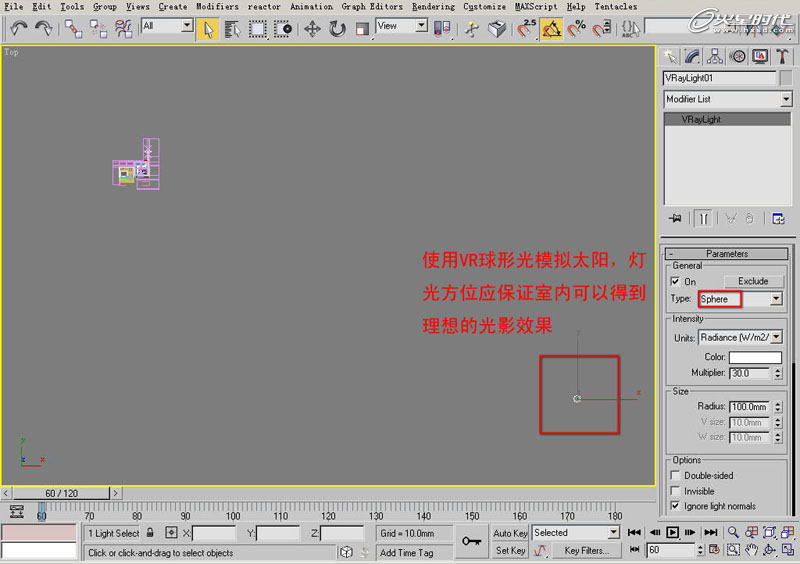Open the Display command panel tab
Screen dimensions: 800x564
pyautogui.click(x=760, y=57)
